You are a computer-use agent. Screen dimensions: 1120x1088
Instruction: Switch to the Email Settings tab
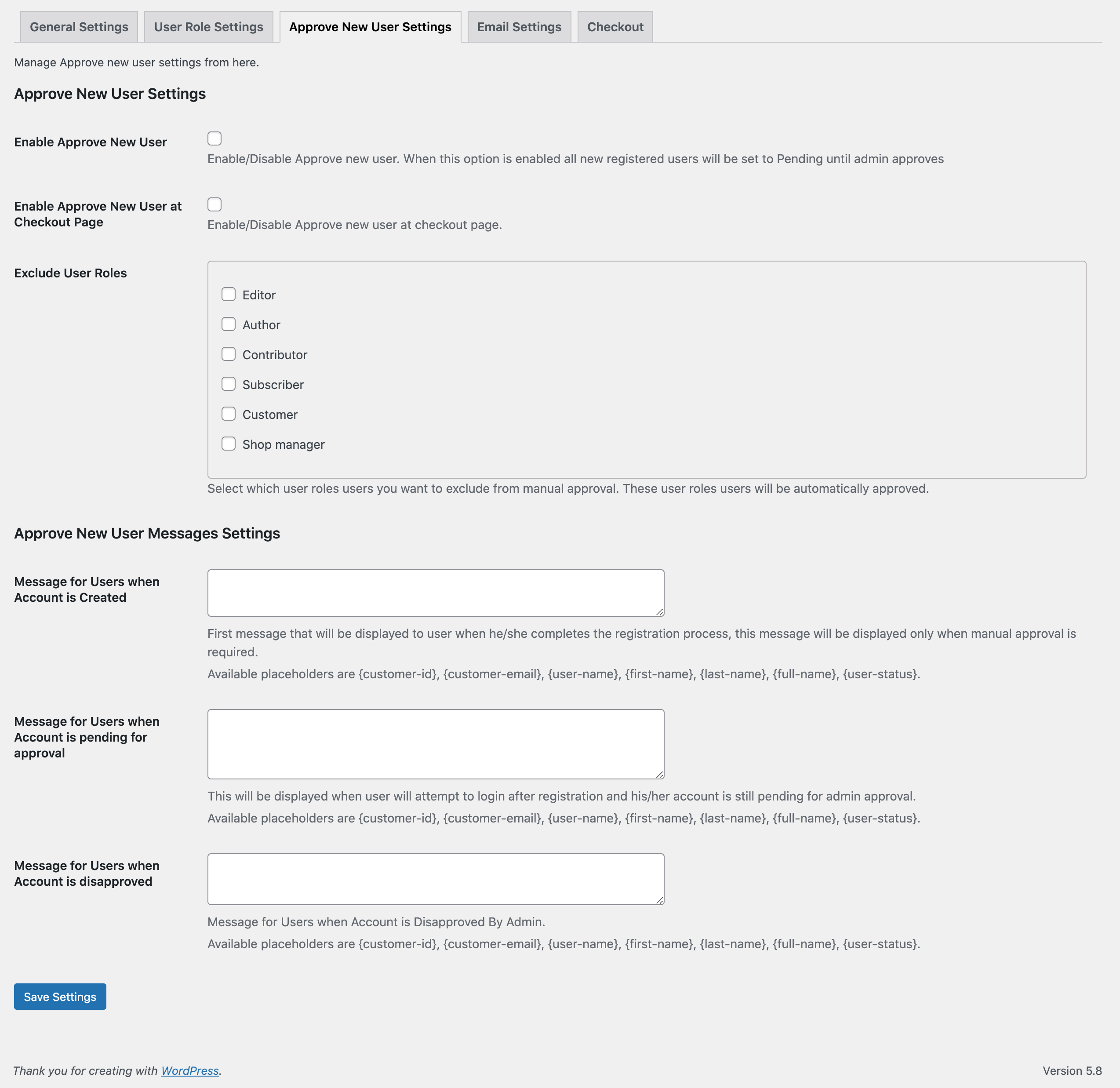(x=519, y=26)
